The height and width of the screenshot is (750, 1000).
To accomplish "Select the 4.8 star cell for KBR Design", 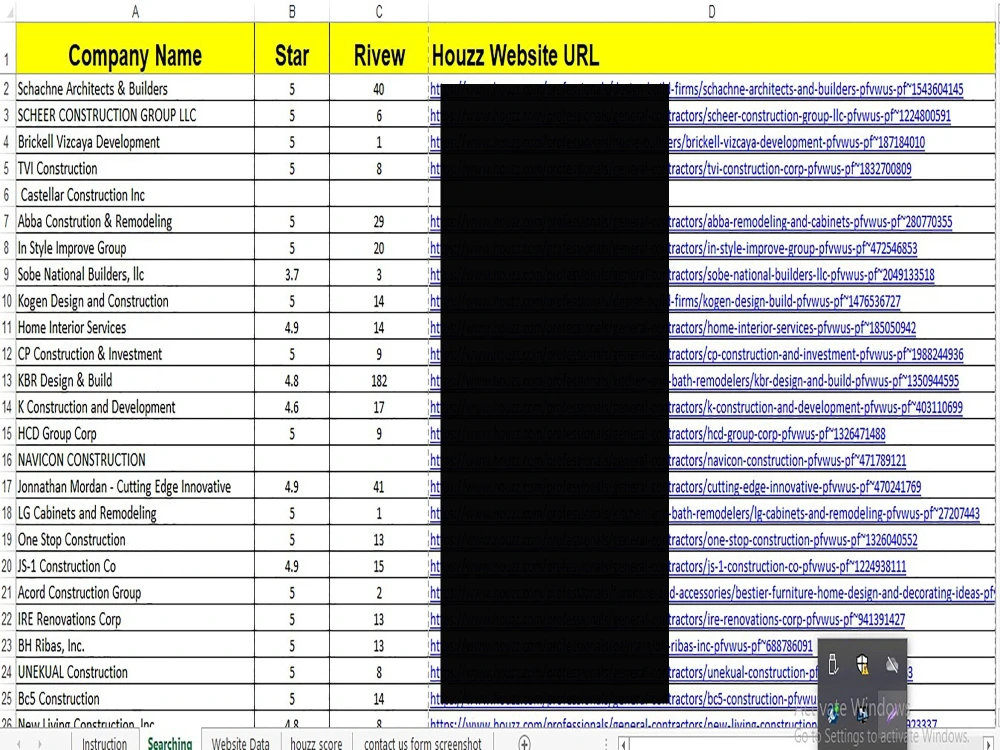I will tap(292, 381).
